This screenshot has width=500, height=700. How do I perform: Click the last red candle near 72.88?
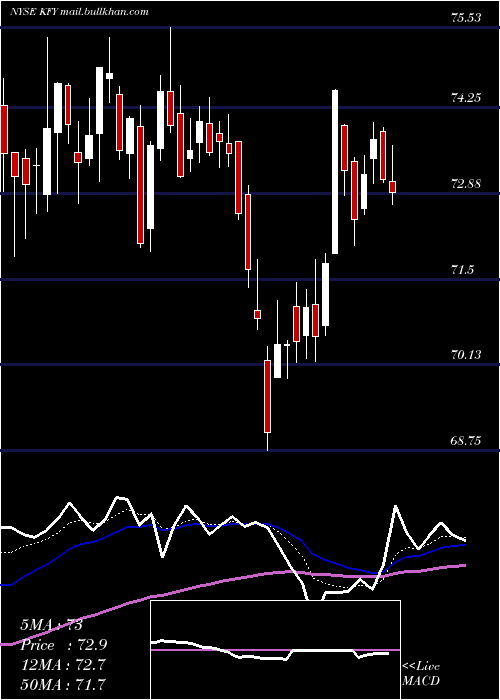click(392, 187)
